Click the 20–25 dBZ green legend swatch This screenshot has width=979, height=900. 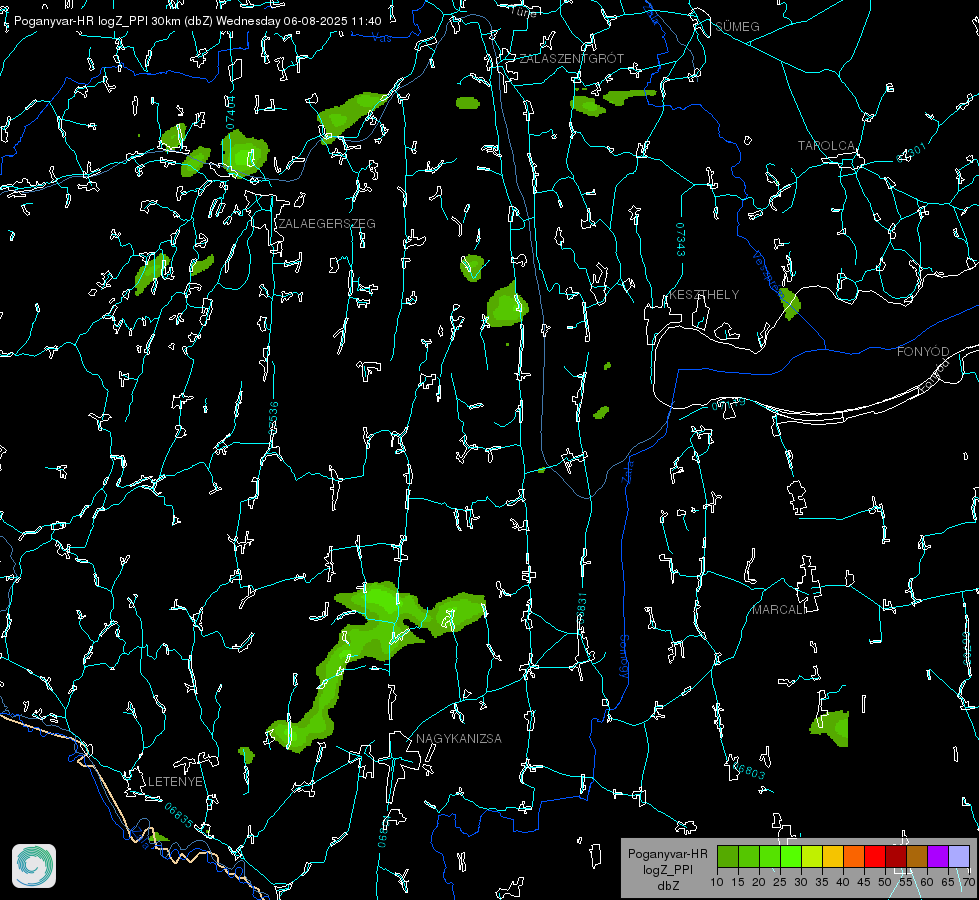770,856
